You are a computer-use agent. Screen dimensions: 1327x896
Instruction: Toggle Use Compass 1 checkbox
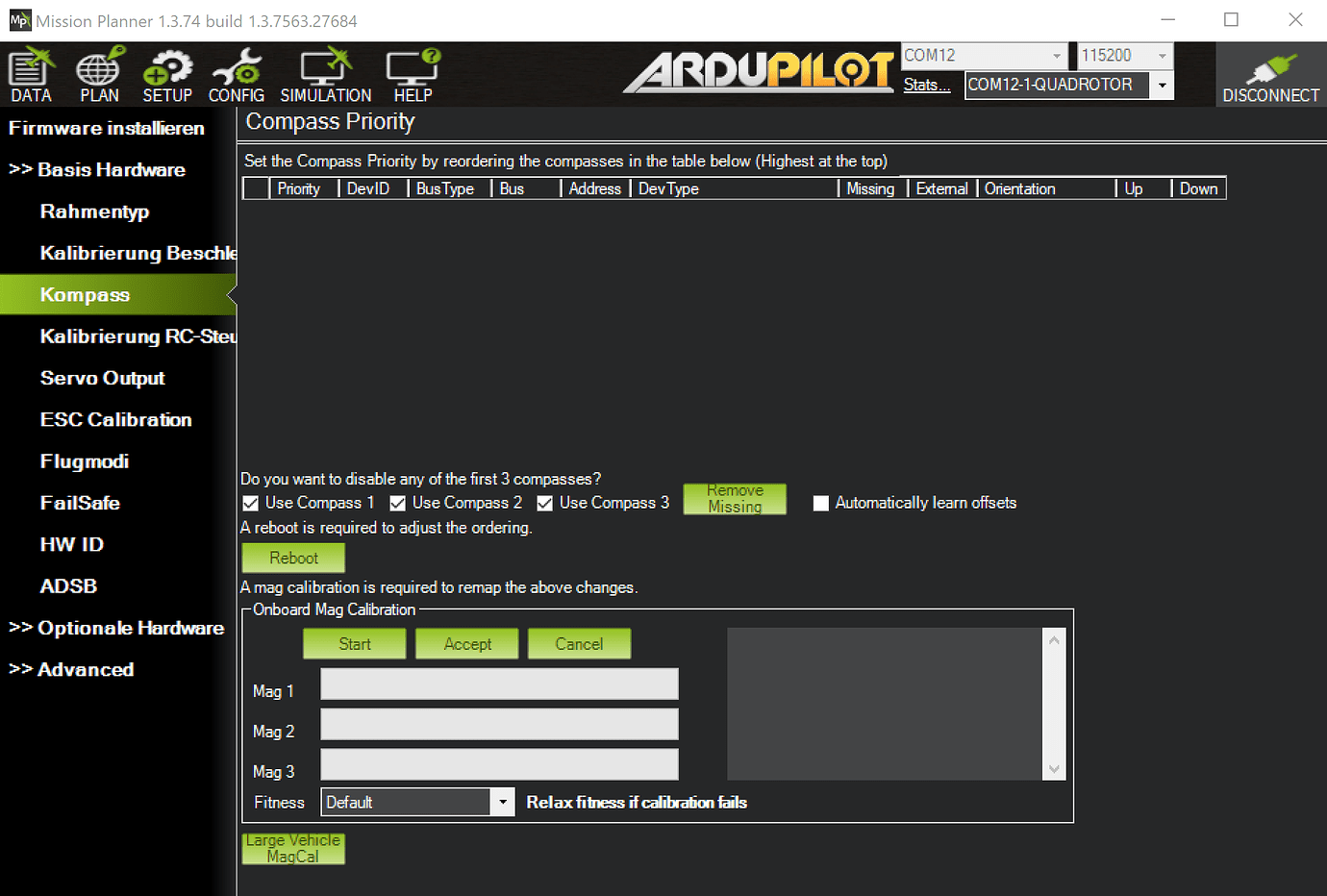251,503
